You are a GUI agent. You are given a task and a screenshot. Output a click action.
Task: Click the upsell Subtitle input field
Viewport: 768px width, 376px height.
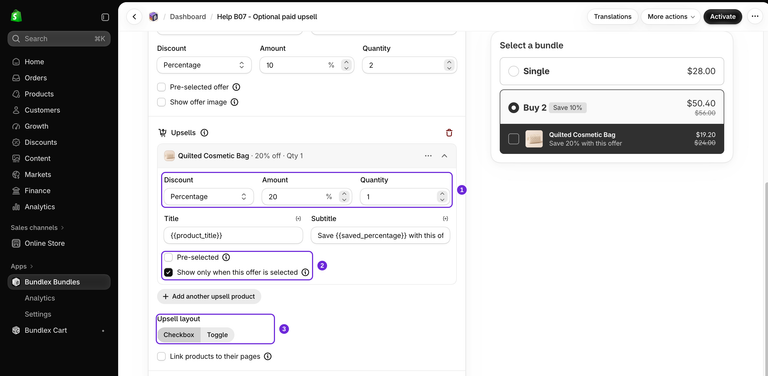click(381, 235)
